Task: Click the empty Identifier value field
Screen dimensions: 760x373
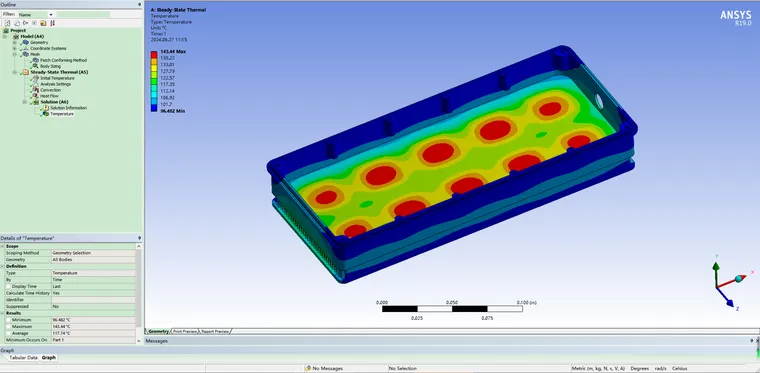Action: click(93, 300)
